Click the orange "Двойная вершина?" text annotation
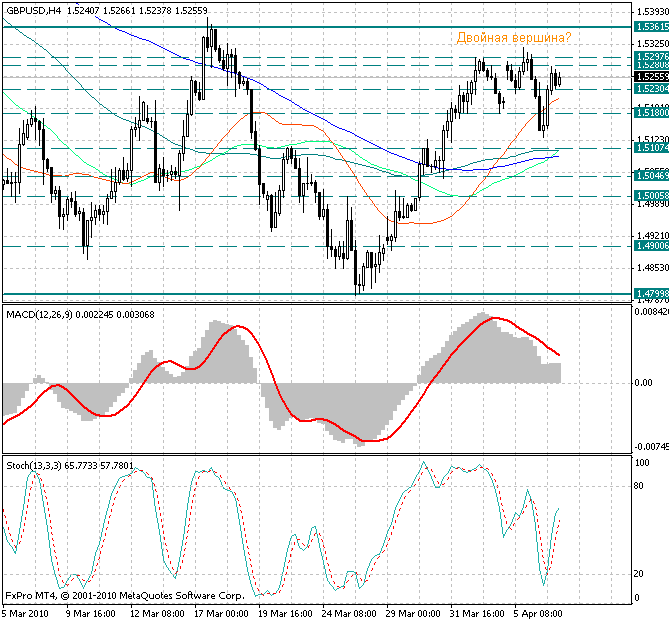The width and height of the screenshot is (669, 621). tap(514, 38)
